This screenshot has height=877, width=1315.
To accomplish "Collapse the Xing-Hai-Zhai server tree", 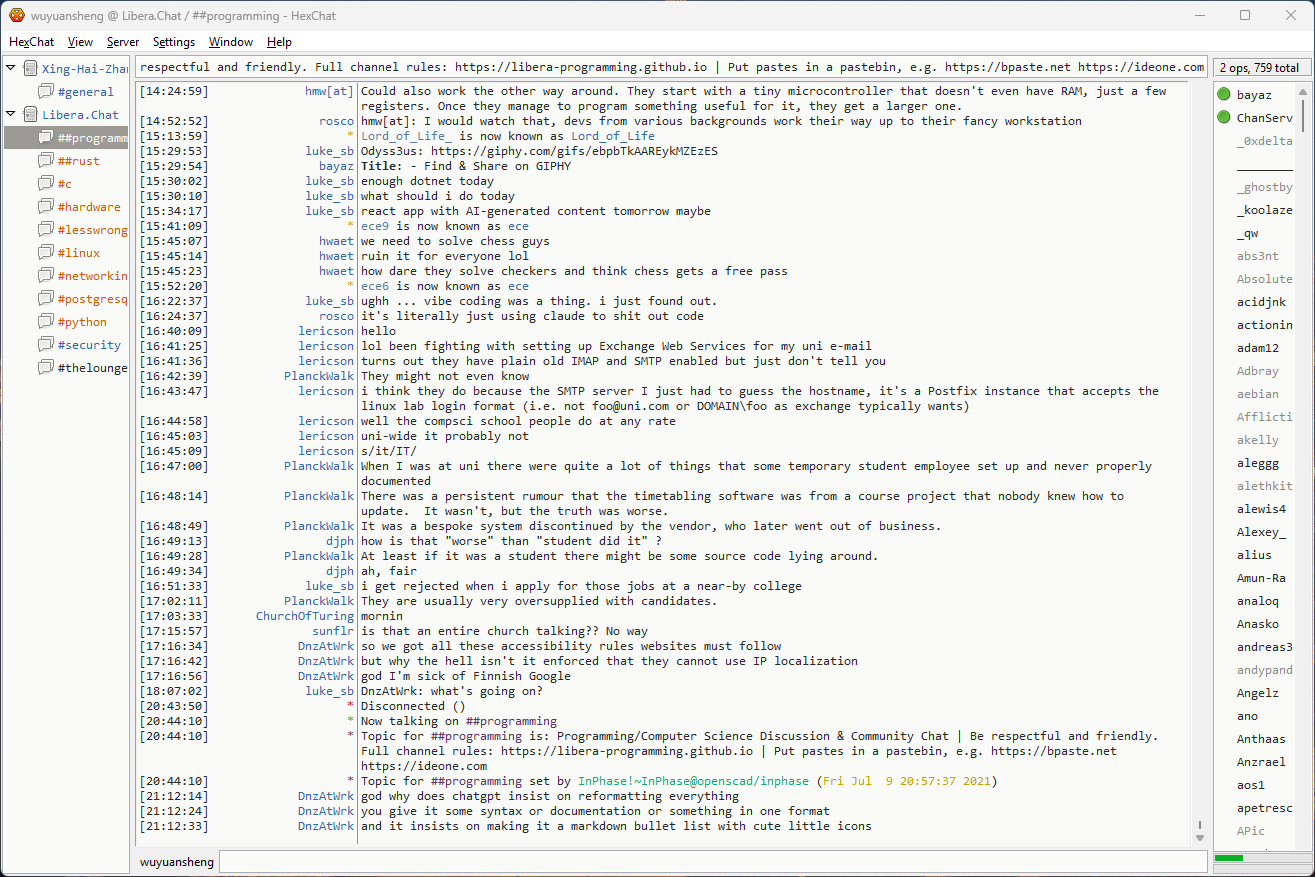I will click(x=11, y=69).
